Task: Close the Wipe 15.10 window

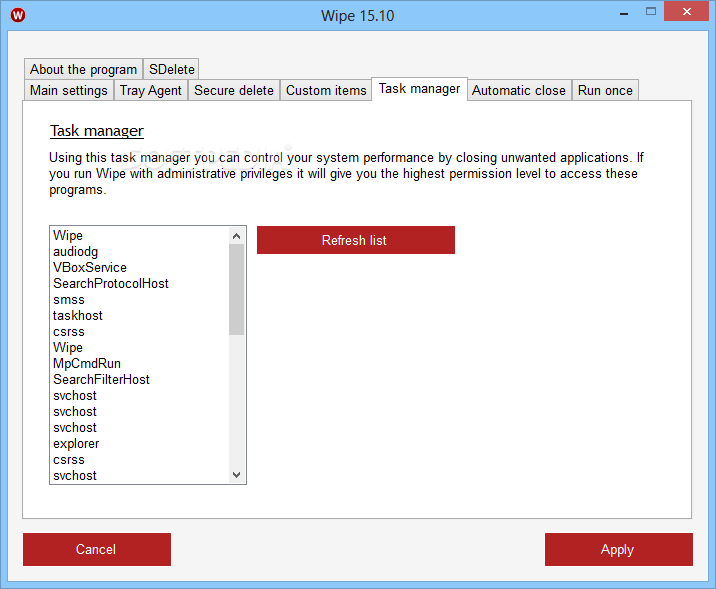Action: coord(686,11)
